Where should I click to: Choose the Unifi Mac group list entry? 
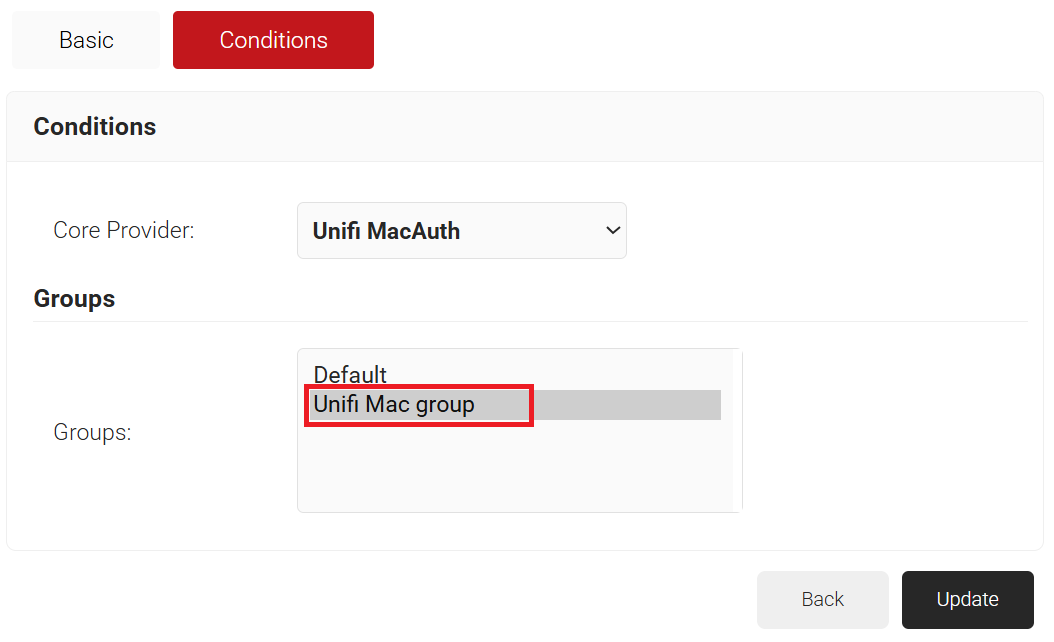click(394, 405)
